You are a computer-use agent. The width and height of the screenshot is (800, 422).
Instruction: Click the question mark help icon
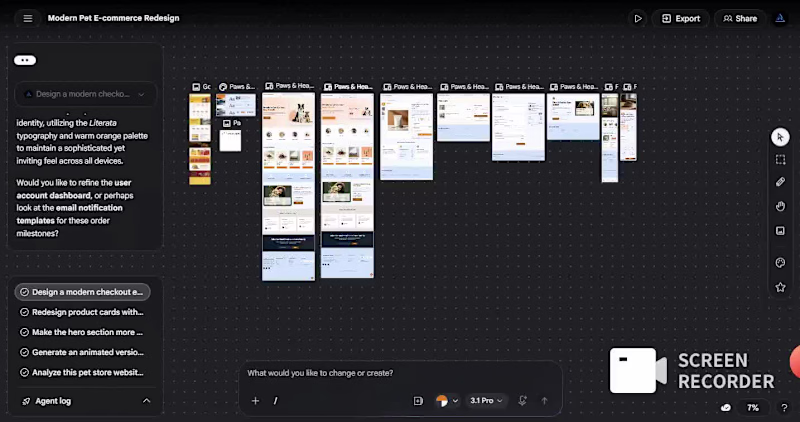point(784,407)
